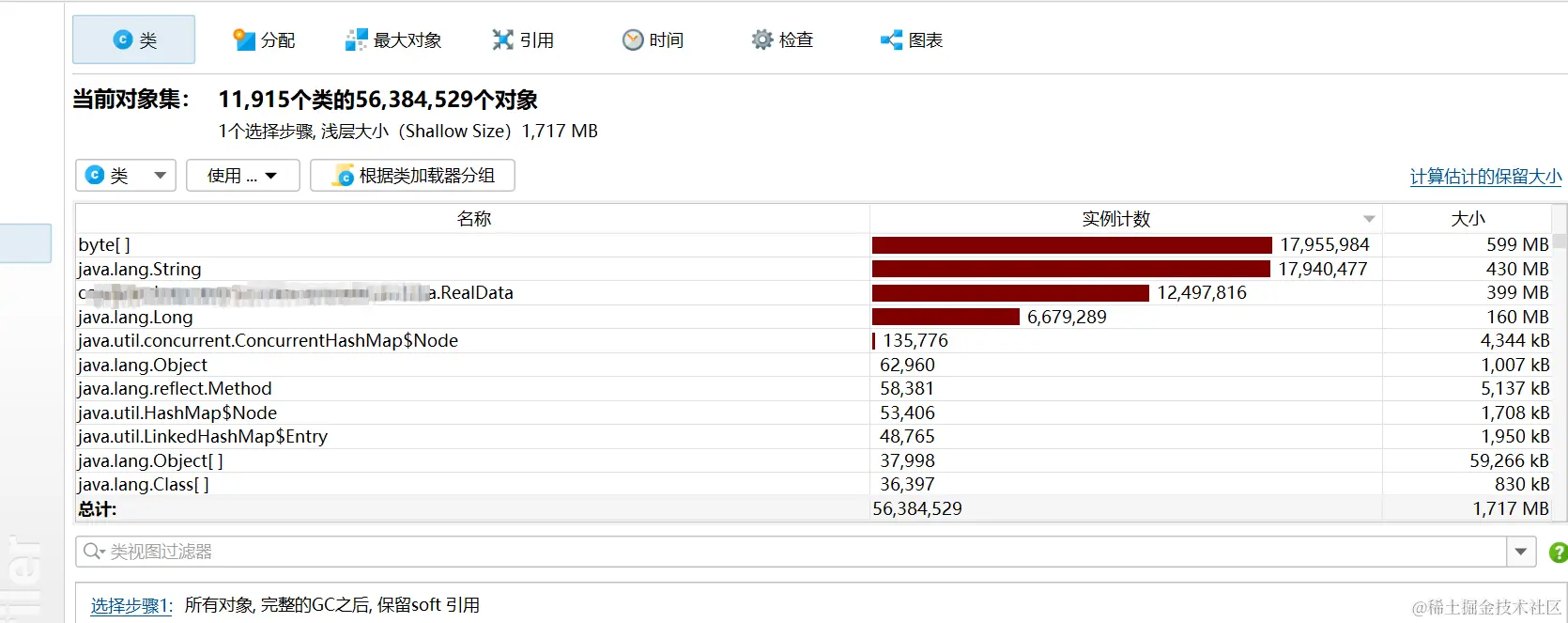Click the java.lang.String instance count bar

1071,269
